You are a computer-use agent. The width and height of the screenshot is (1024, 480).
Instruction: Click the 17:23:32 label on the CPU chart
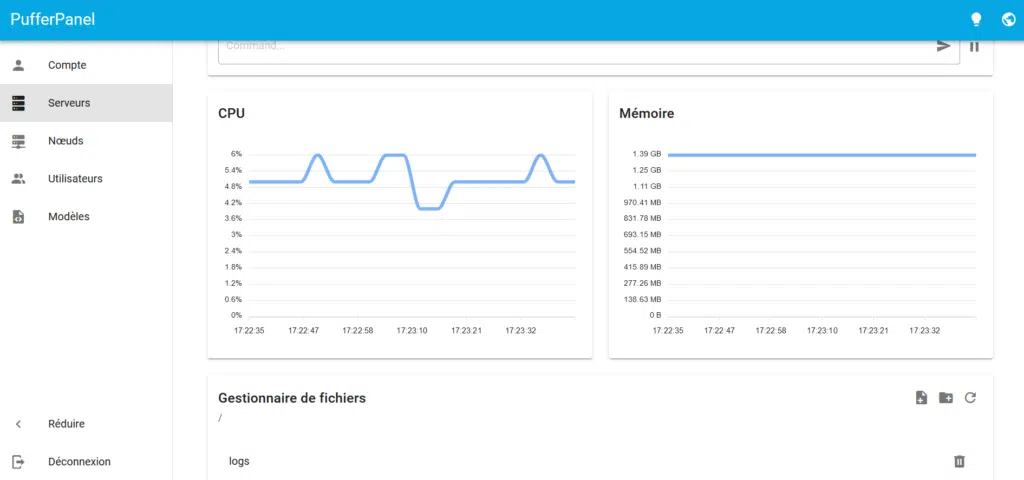click(520, 330)
